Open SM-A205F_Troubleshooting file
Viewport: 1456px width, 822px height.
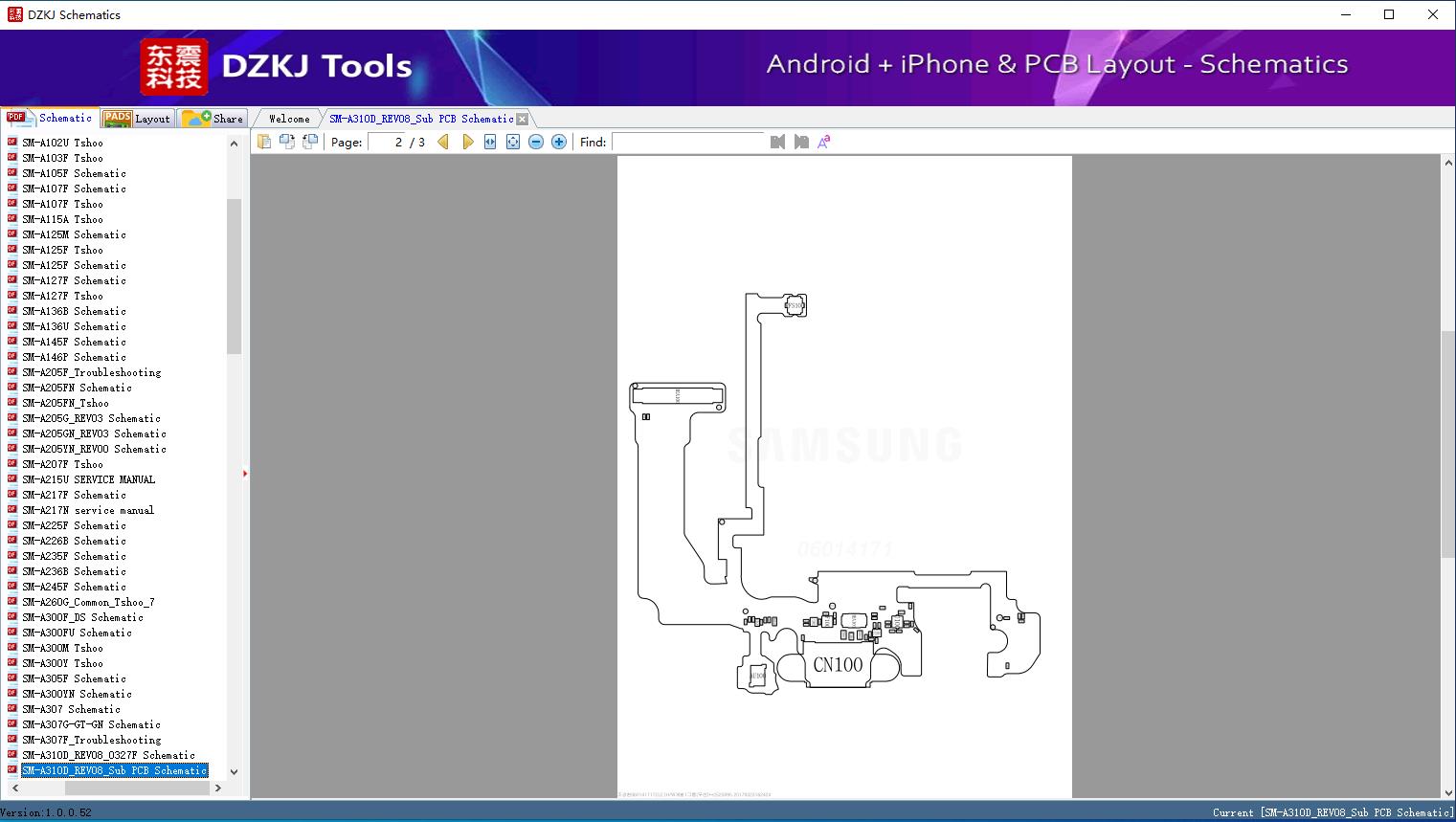click(92, 372)
